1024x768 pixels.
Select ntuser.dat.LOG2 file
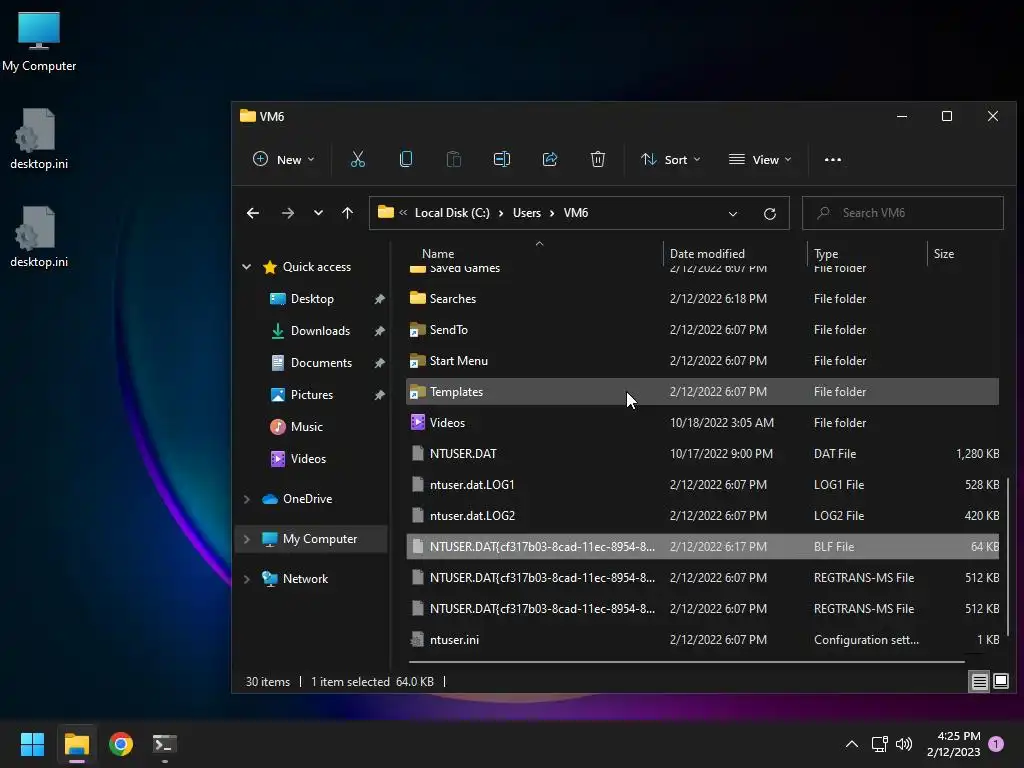pos(702,516)
